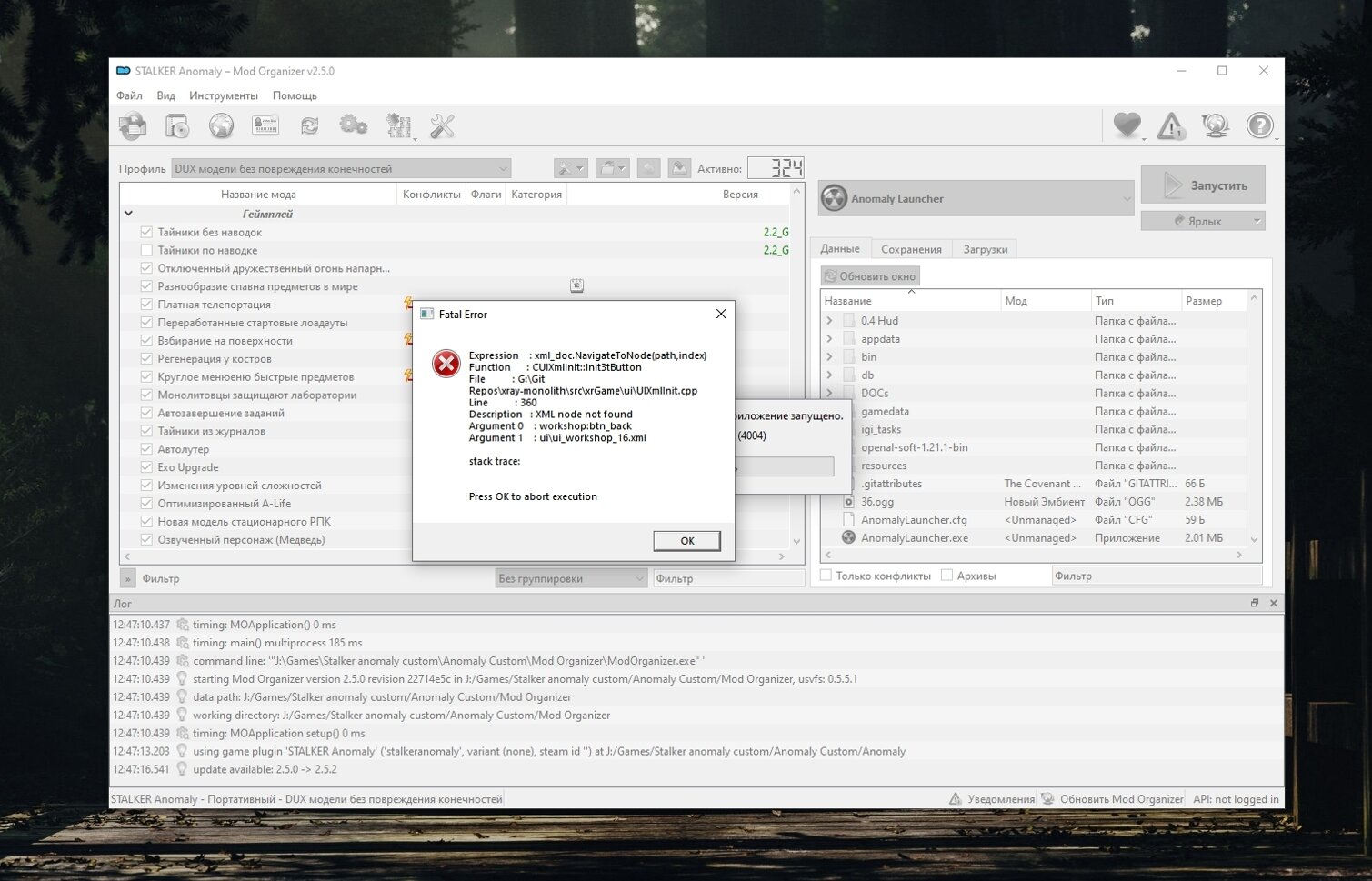Click the refresh arrows toolbar icon

tap(309, 125)
